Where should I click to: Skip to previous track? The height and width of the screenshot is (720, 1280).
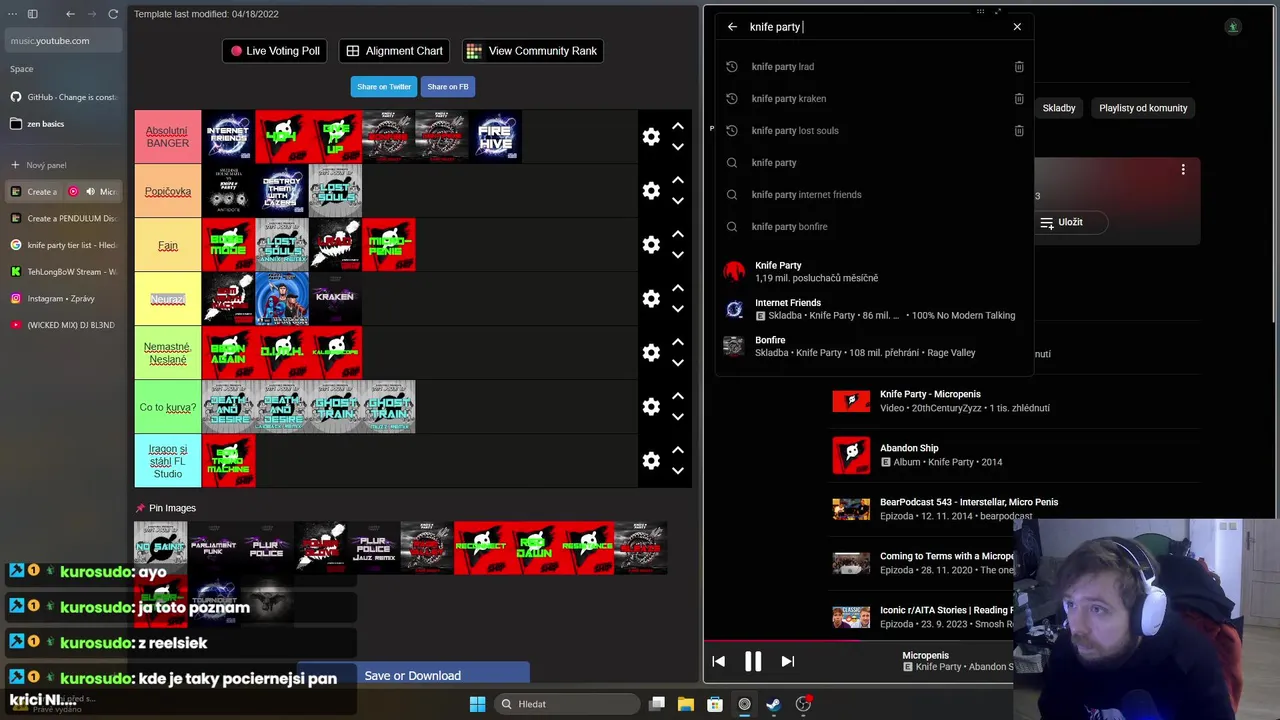point(718,661)
